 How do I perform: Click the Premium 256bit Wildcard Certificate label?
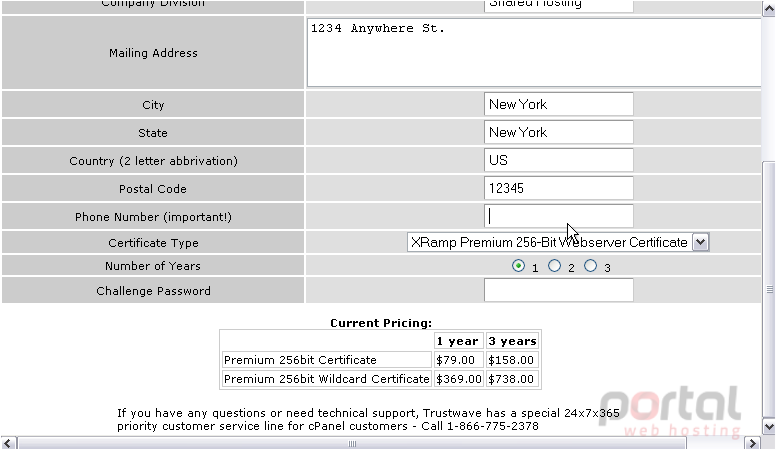point(327,379)
